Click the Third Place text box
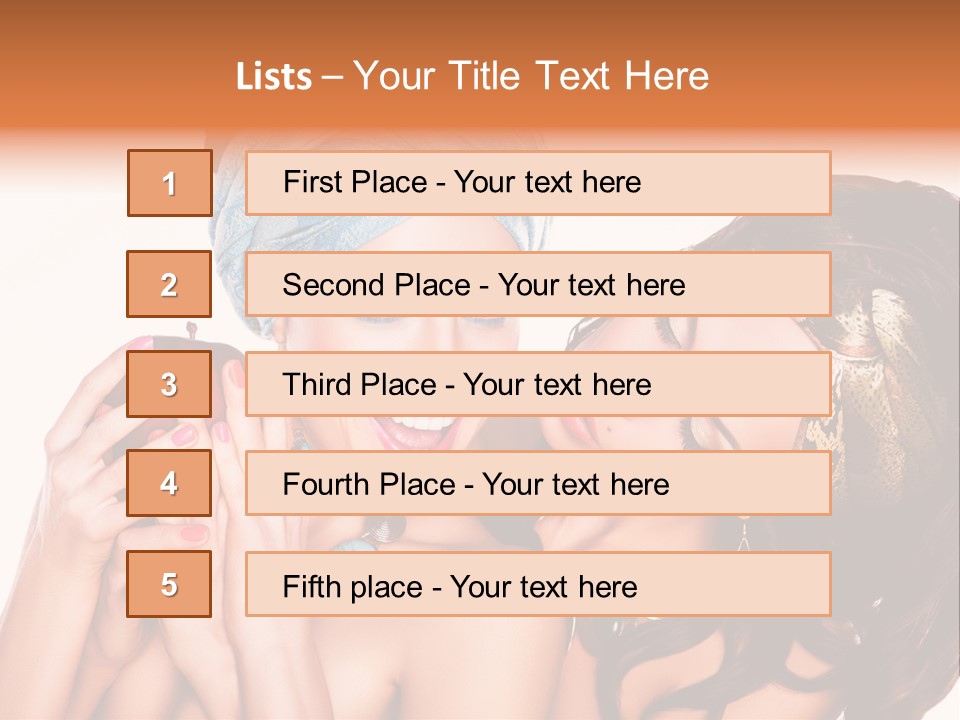Image resolution: width=960 pixels, height=720 pixels. (538, 384)
